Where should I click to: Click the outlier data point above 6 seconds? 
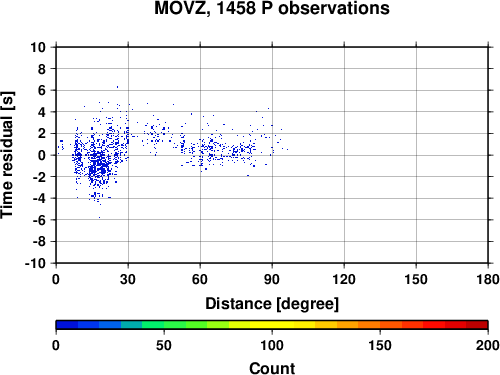point(117,87)
